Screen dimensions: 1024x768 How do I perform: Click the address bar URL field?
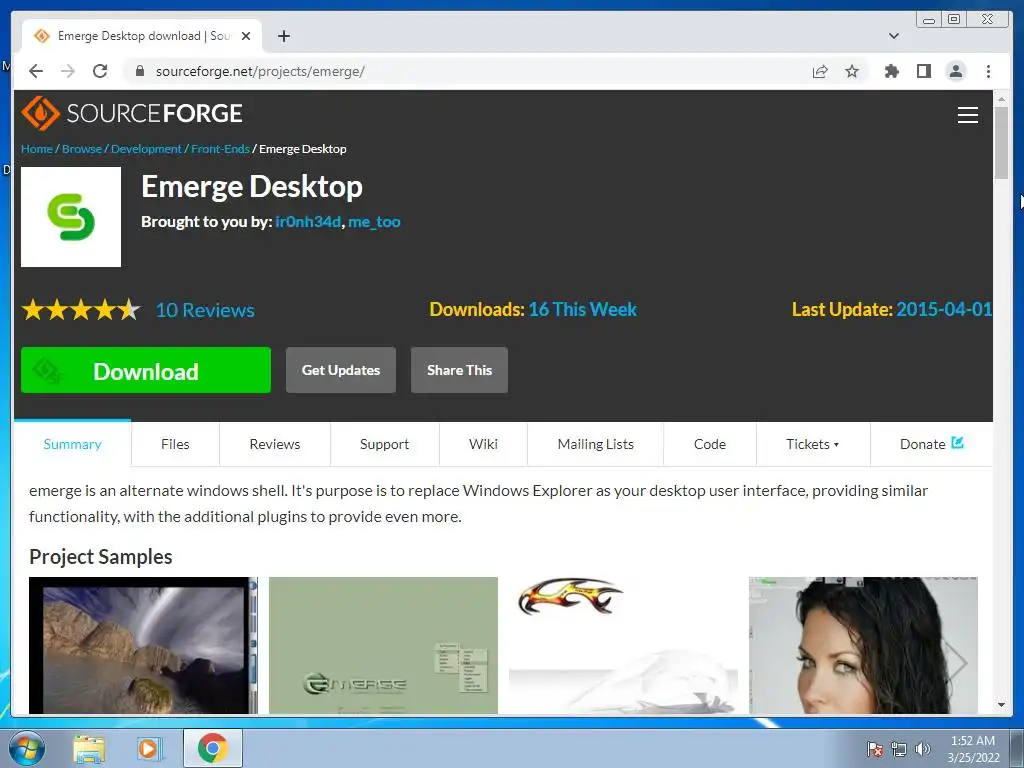coord(470,71)
